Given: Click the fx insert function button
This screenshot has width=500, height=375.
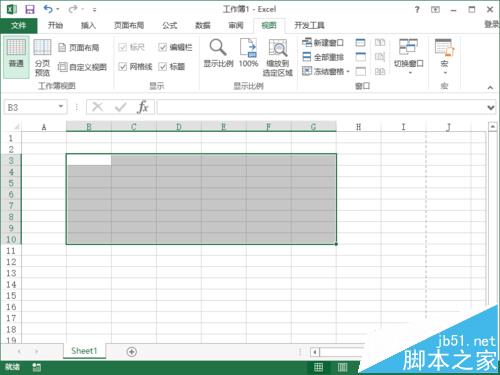Looking at the screenshot, I should click(x=143, y=107).
